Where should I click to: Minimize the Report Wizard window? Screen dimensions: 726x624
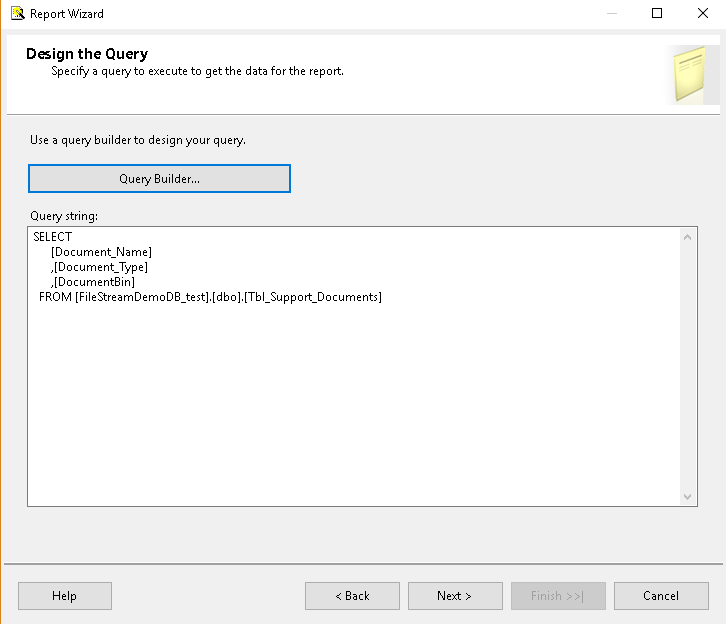611,14
